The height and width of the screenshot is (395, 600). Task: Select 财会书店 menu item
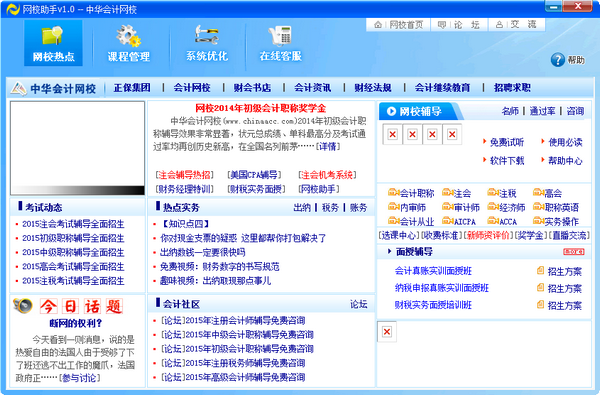[252, 88]
